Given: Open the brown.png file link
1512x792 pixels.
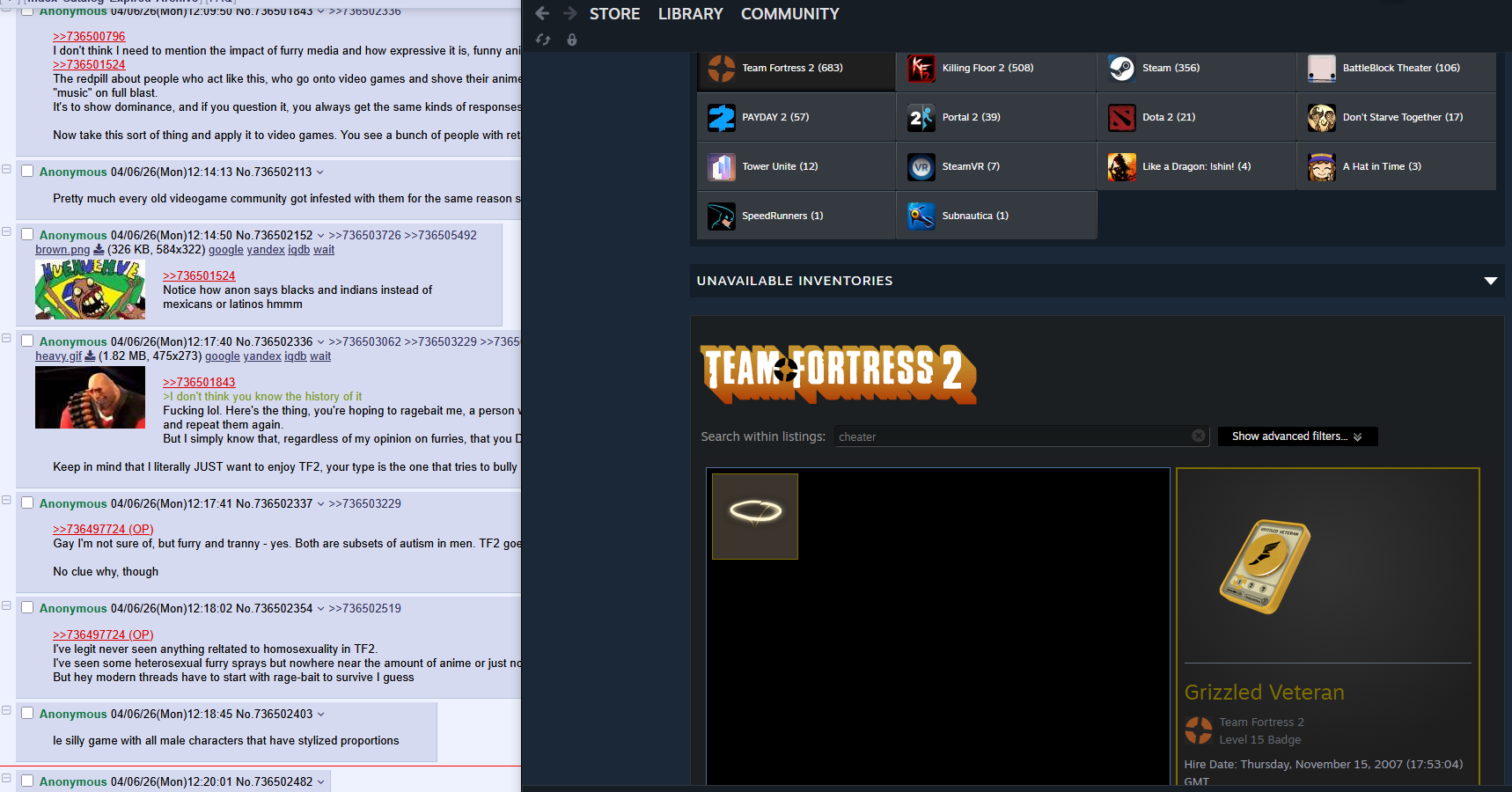Looking at the screenshot, I should [62, 250].
